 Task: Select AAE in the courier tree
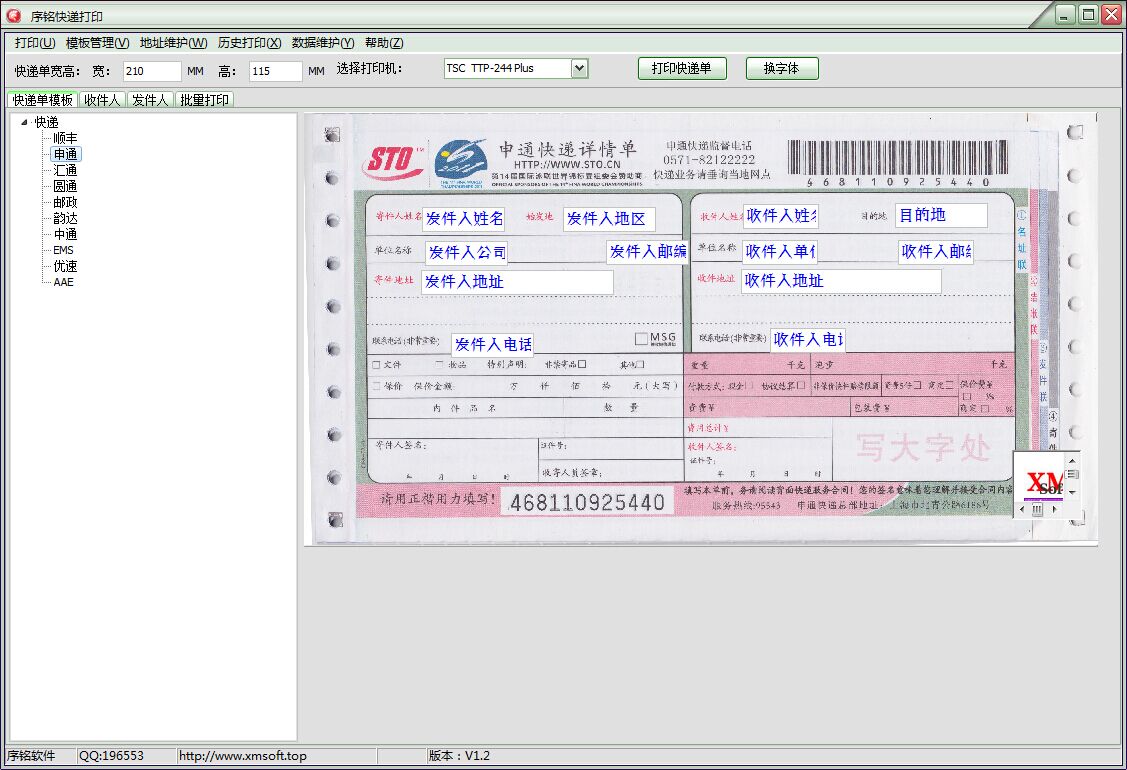pyautogui.click(x=63, y=282)
